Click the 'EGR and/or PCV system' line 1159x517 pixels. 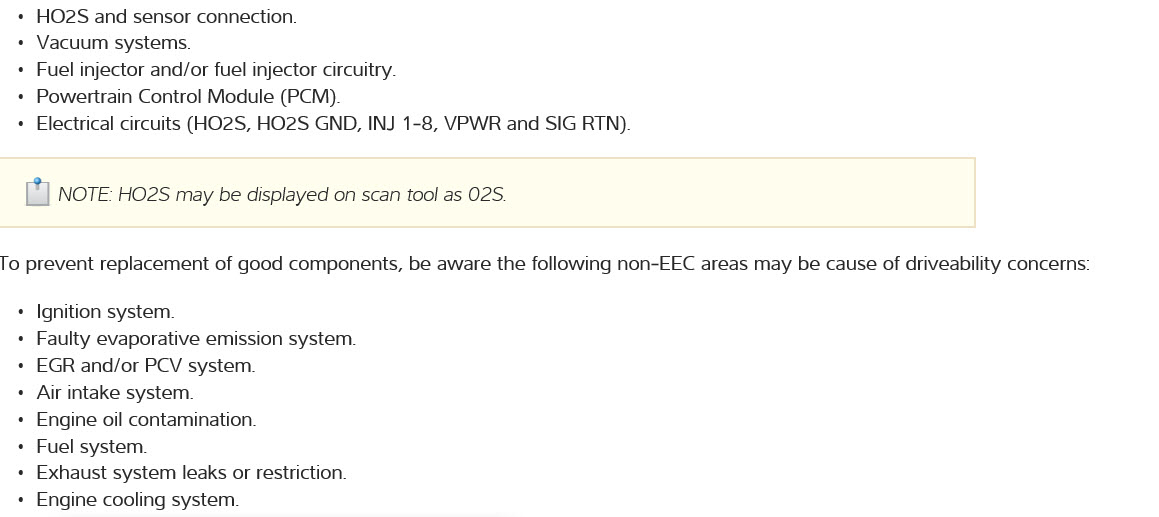point(146,366)
